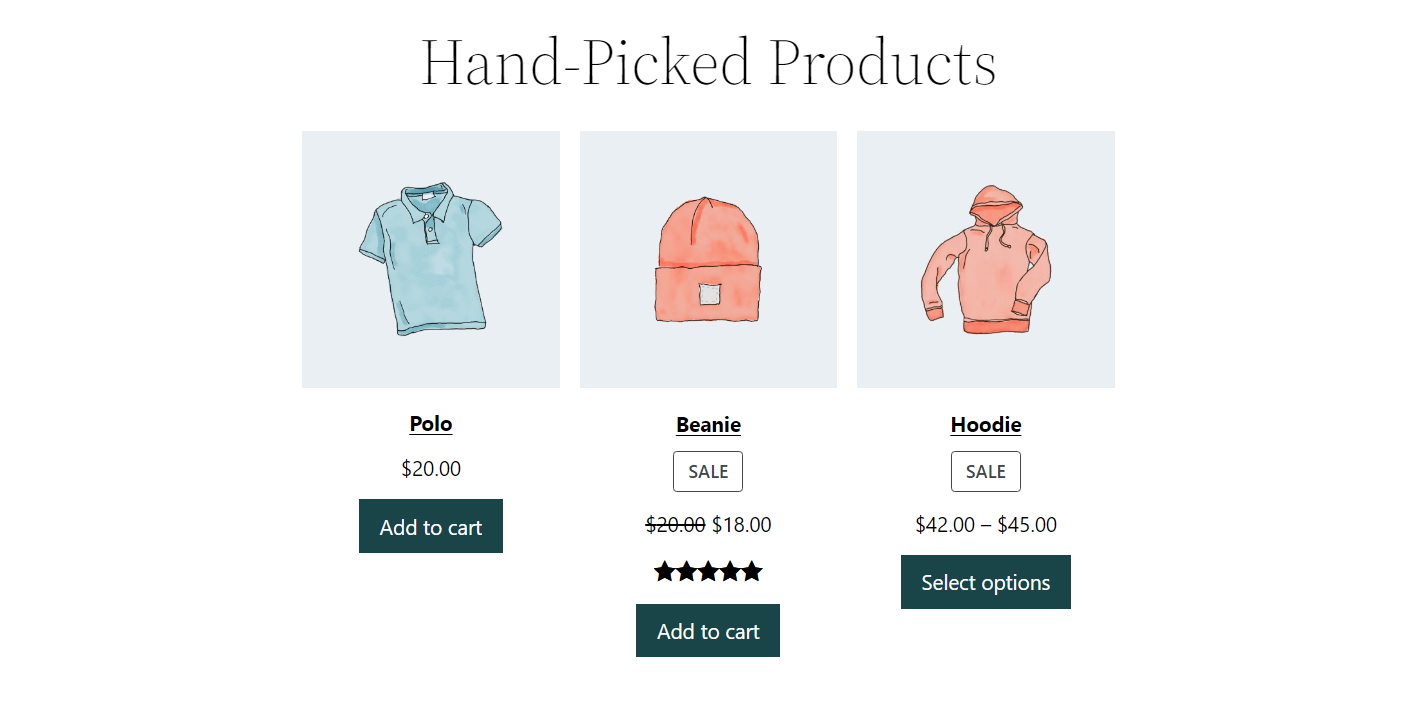Select options for the Hoodie
Screen dimensions: 1412x707
[985, 582]
